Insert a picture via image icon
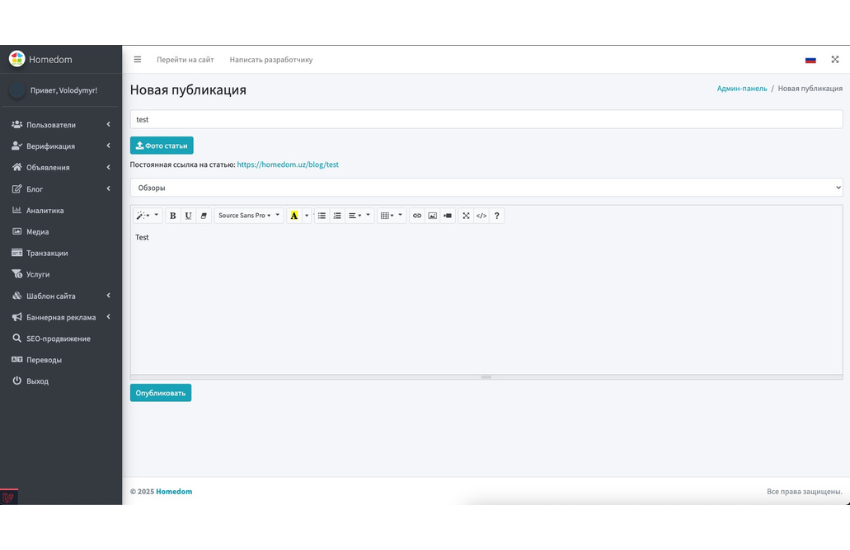The image size is (850, 550). [x=432, y=216]
